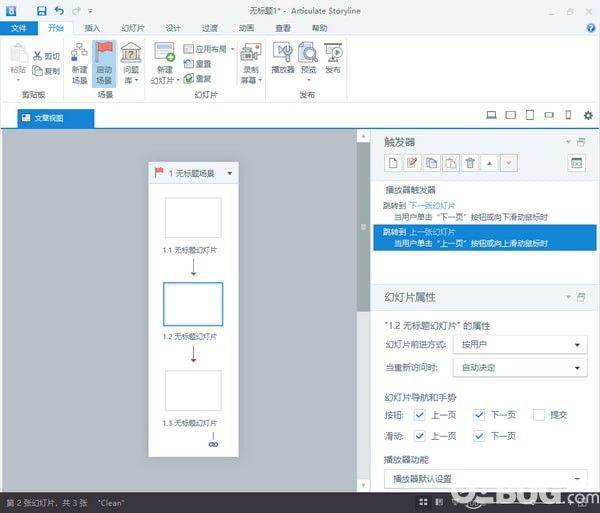Uncheck the 按钮 下一页 checkbox

[479, 415]
